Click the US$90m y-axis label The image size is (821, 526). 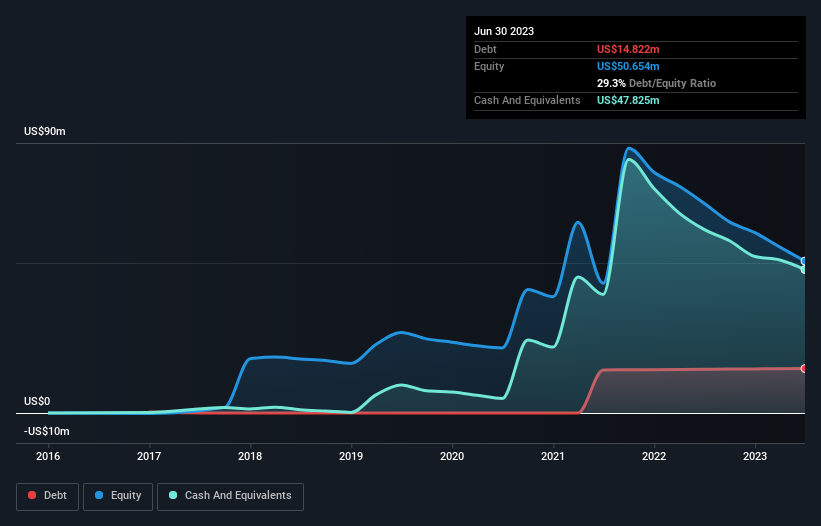(x=45, y=131)
